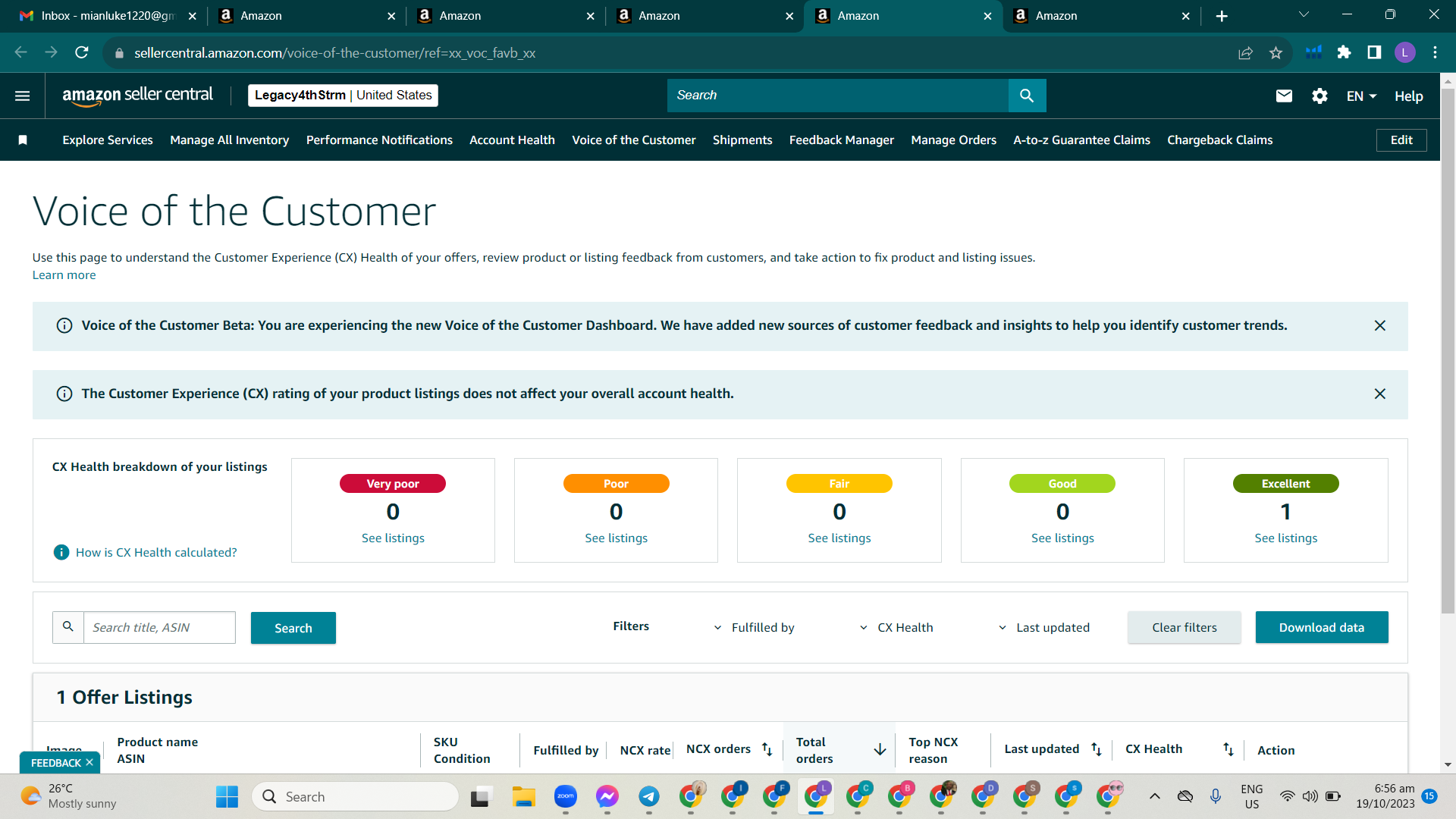
Task: Focus the Seller Central search field
Action: tap(838, 96)
